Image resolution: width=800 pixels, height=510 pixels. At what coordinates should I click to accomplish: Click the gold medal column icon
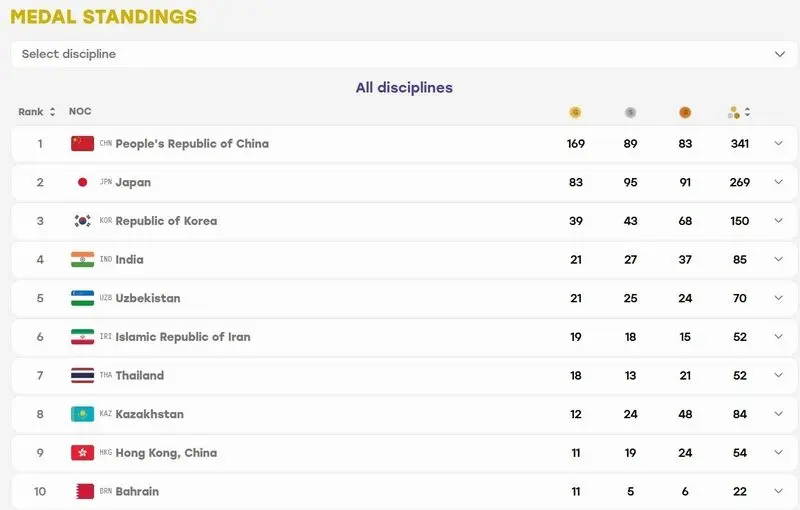[x=575, y=112]
